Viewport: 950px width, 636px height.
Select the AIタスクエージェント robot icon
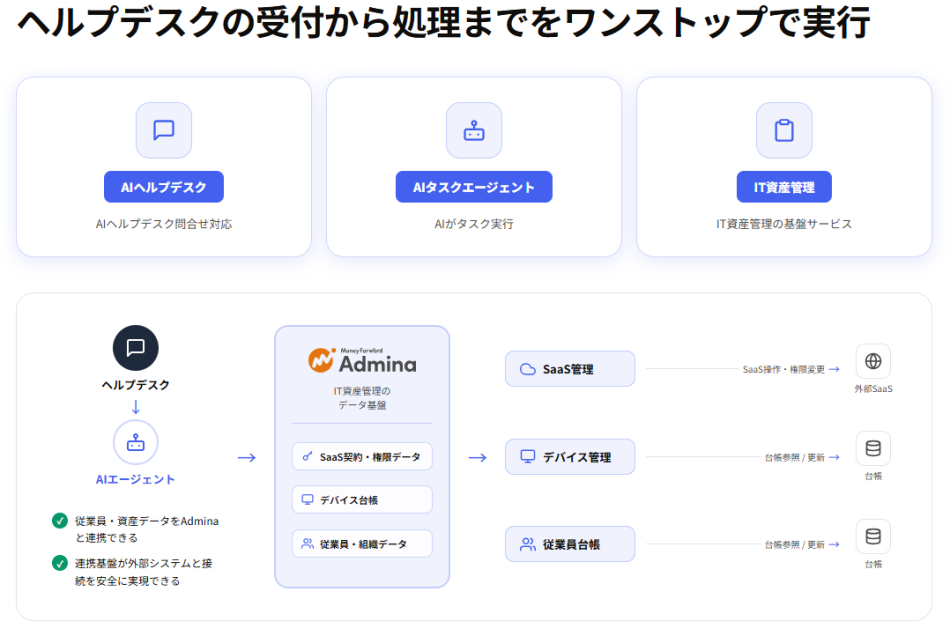tap(474, 131)
